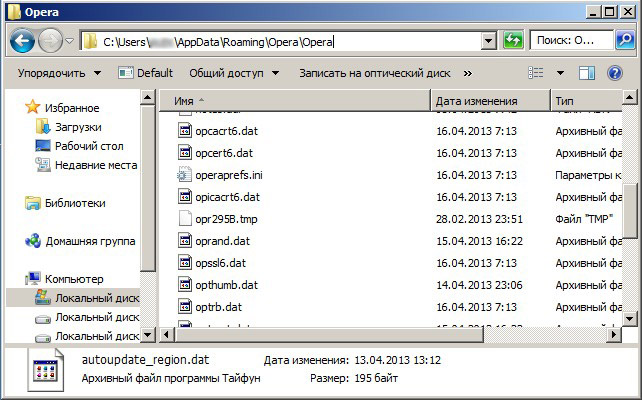This screenshot has height=400, width=642.
Task: Focus the address bar path field
Action: pos(281,41)
